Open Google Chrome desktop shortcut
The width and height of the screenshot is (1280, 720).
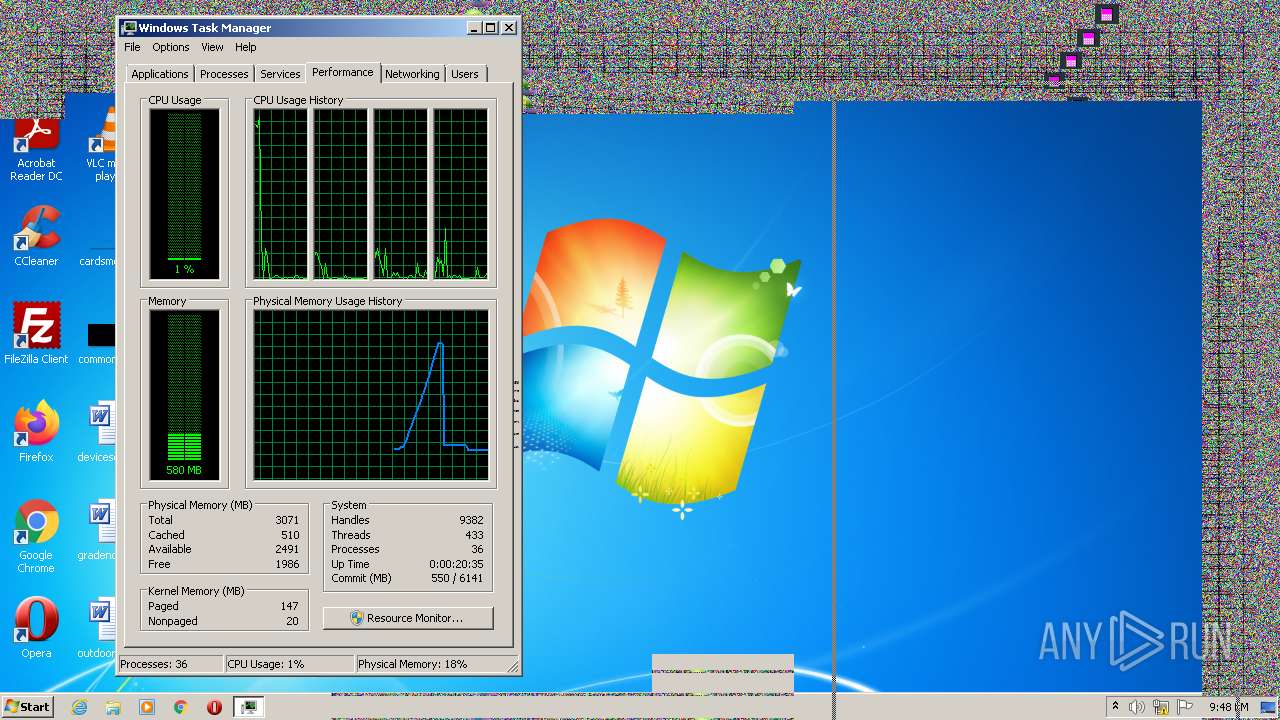coord(36,537)
